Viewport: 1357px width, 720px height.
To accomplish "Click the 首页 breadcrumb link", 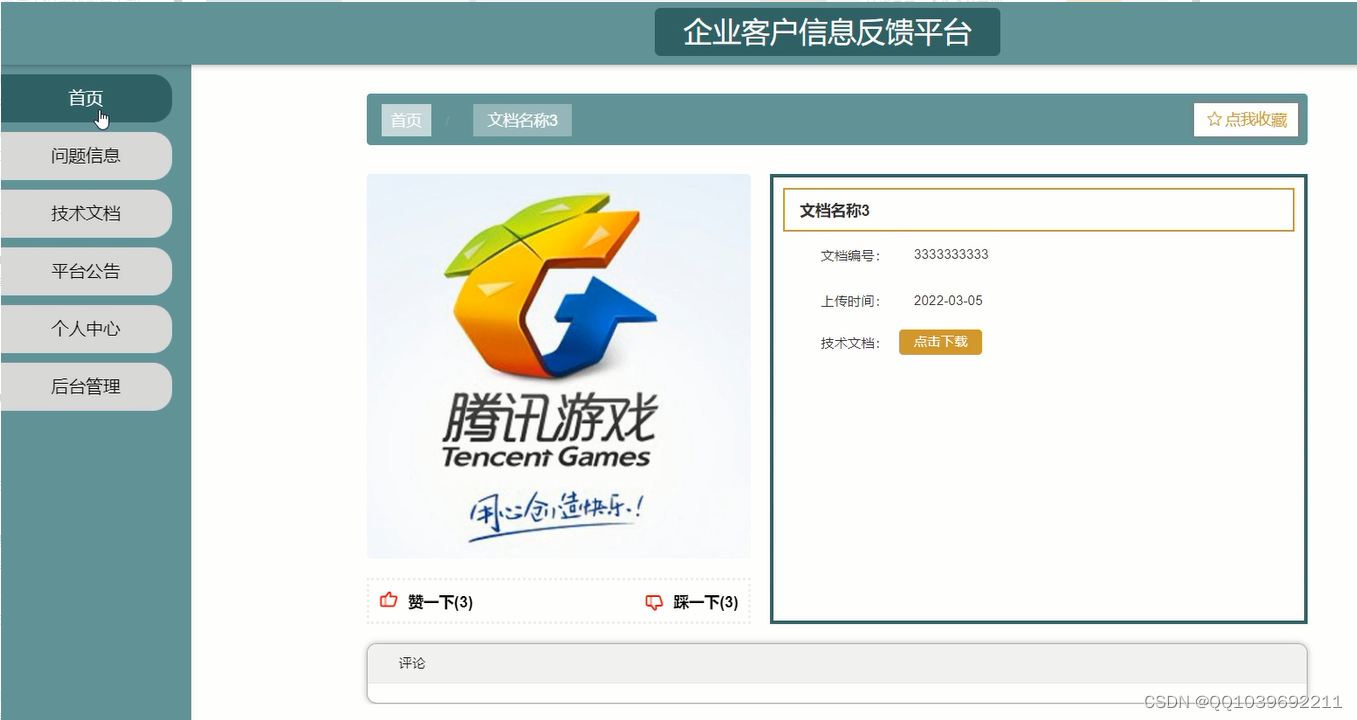I will coord(406,120).
